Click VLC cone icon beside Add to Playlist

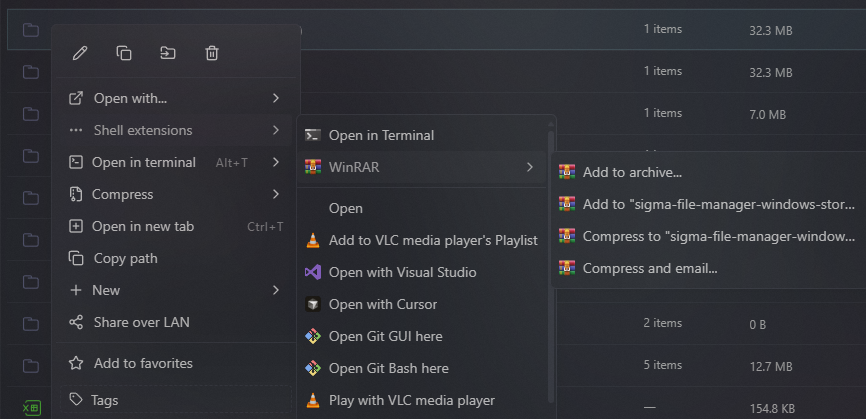[313, 240]
